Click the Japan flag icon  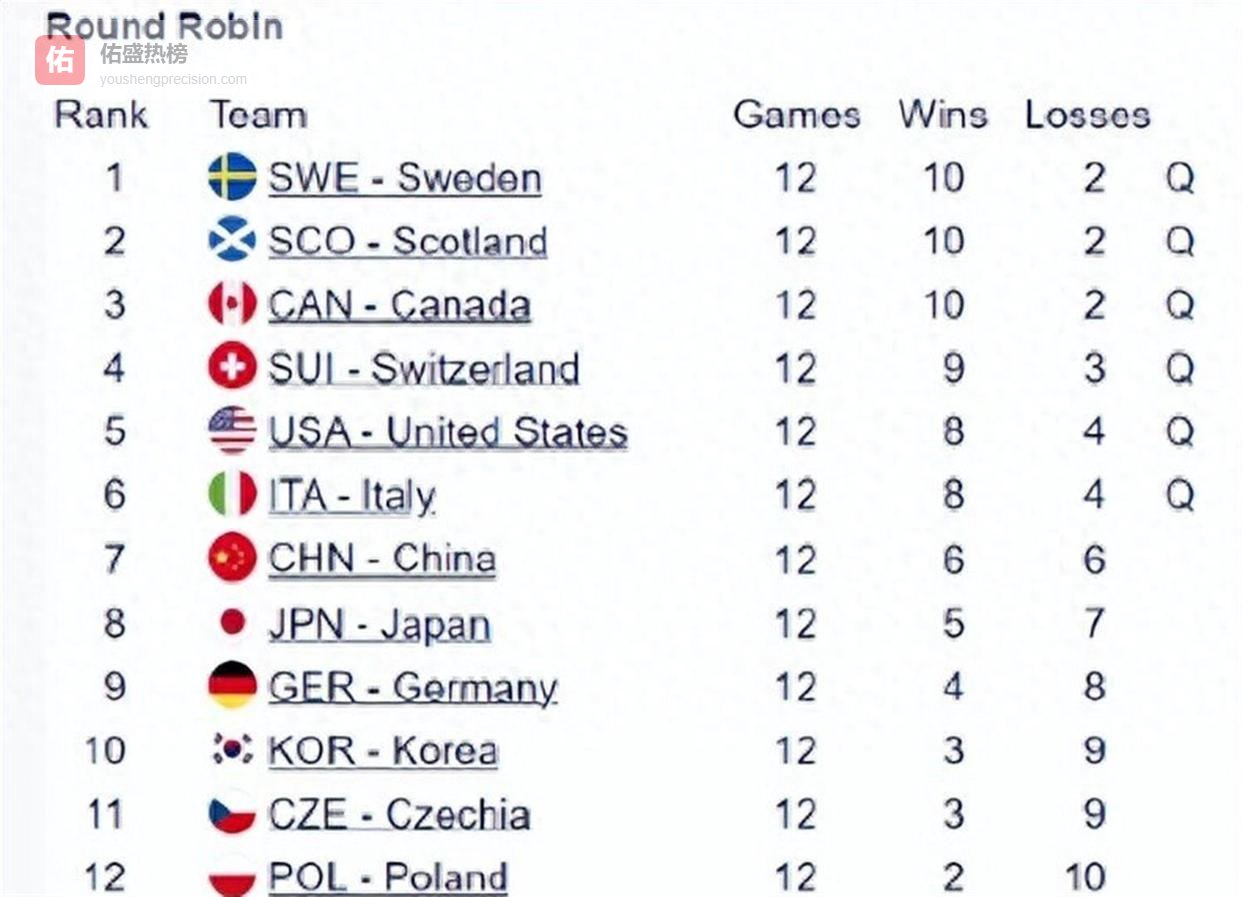point(232,623)
